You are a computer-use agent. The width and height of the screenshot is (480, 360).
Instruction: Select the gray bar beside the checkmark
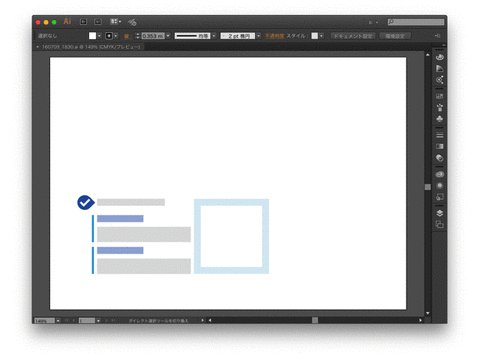coord(131,202)
